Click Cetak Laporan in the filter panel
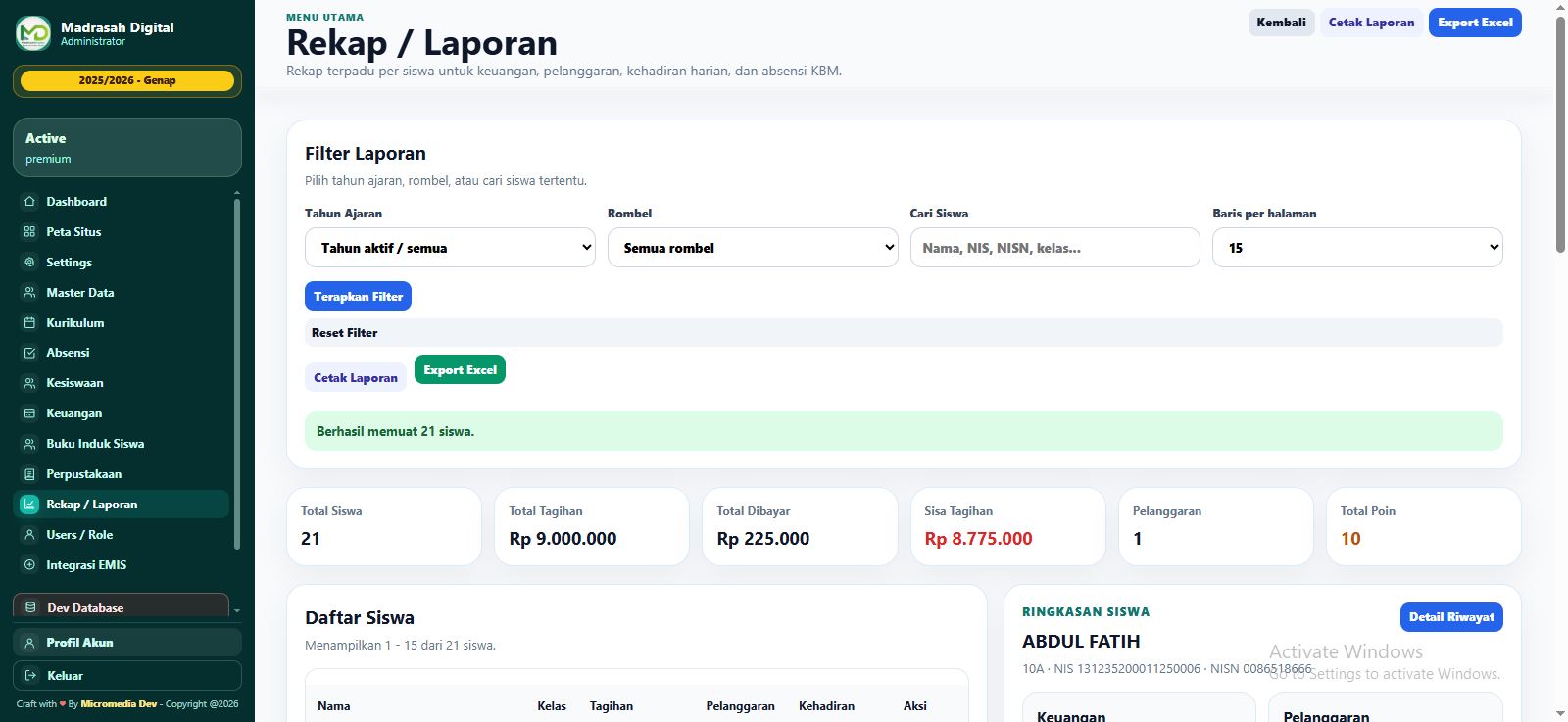The image size is (1568, 722). tap(356, 378)
